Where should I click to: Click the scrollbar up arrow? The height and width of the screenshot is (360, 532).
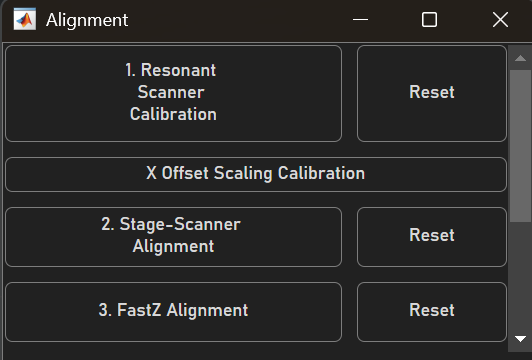[x=520, y=58]
